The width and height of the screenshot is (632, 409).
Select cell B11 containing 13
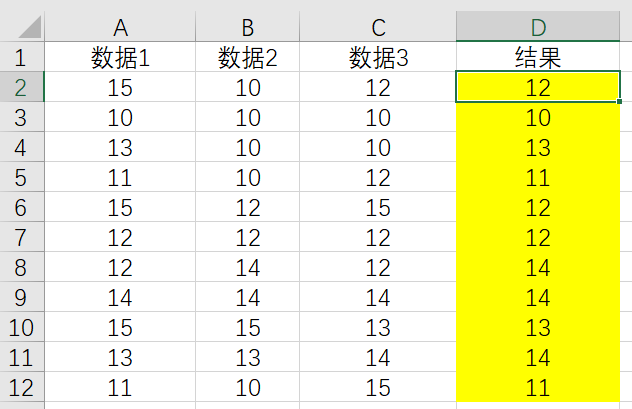coord(248,357)
